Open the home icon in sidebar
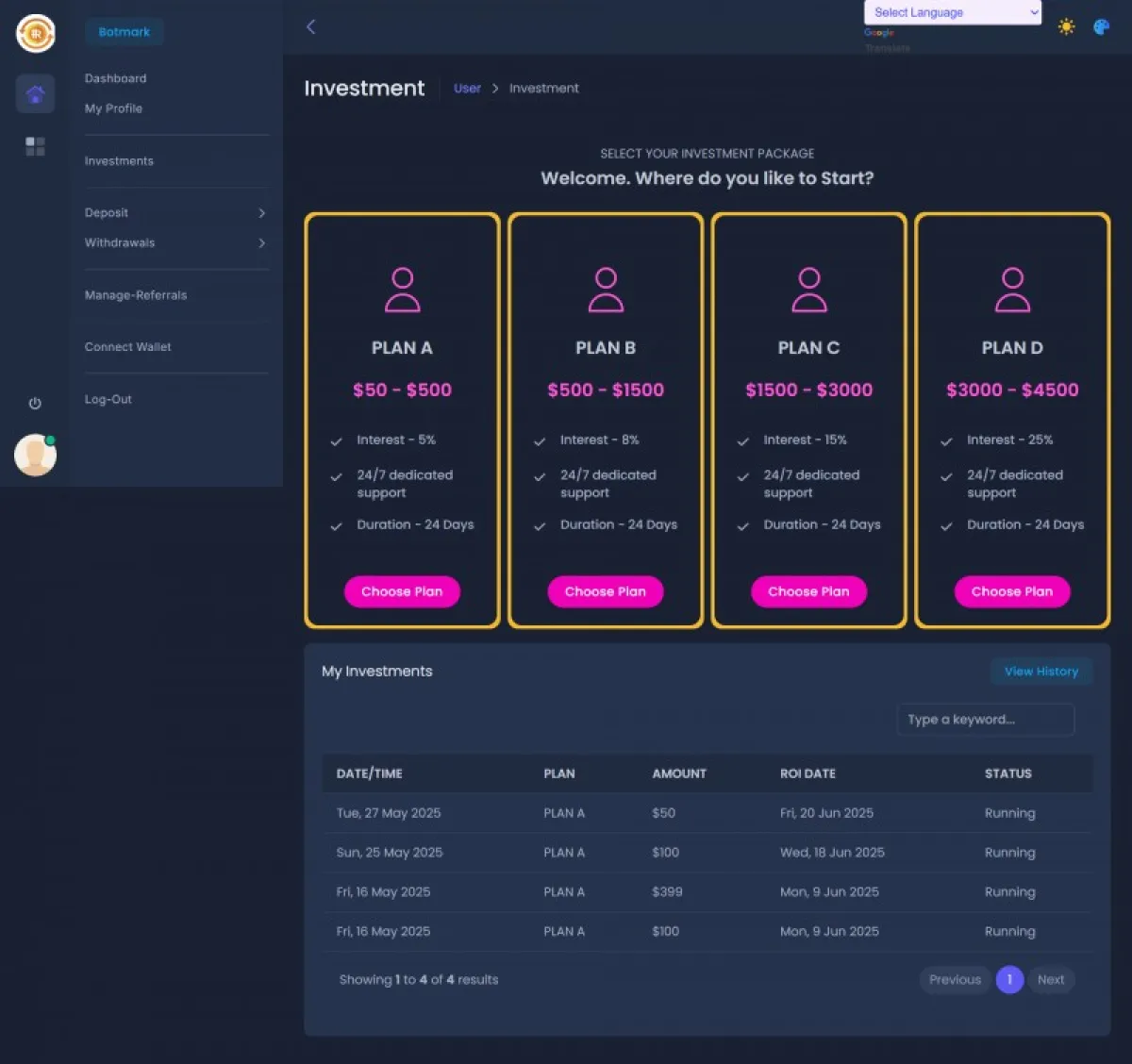The image size is (1132, 1064). coord(35,94)
